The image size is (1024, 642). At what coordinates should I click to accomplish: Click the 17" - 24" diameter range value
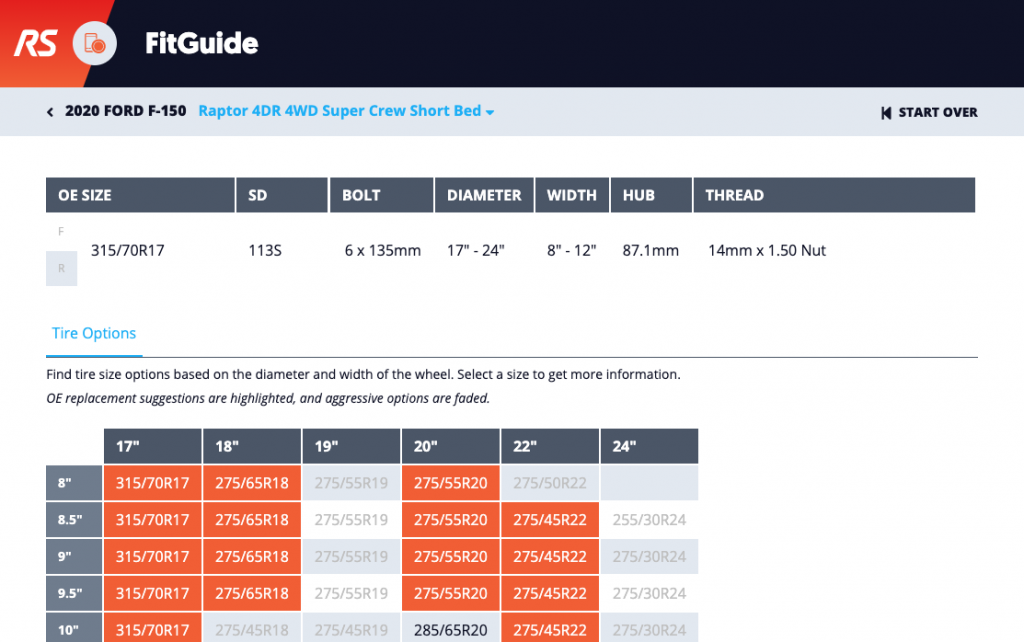(475, 250)
